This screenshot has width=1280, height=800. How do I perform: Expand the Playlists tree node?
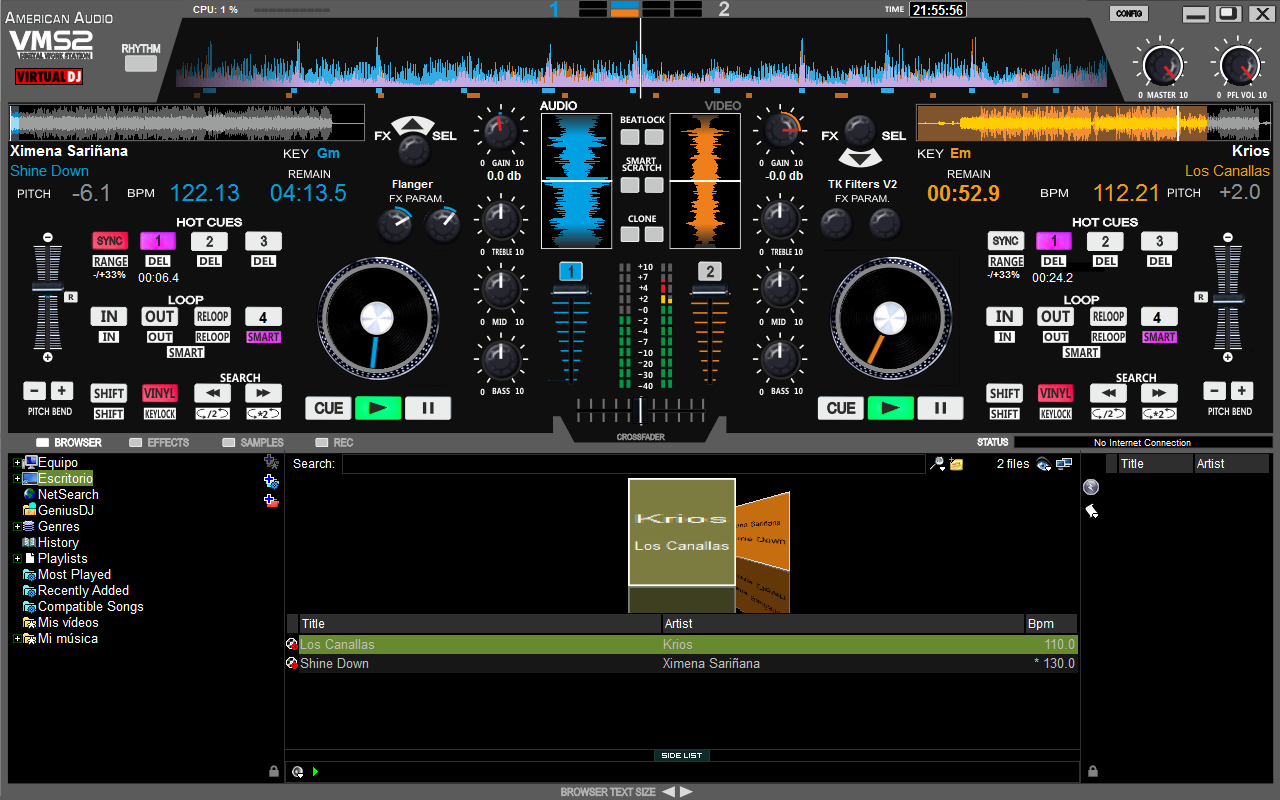point(17,559)
